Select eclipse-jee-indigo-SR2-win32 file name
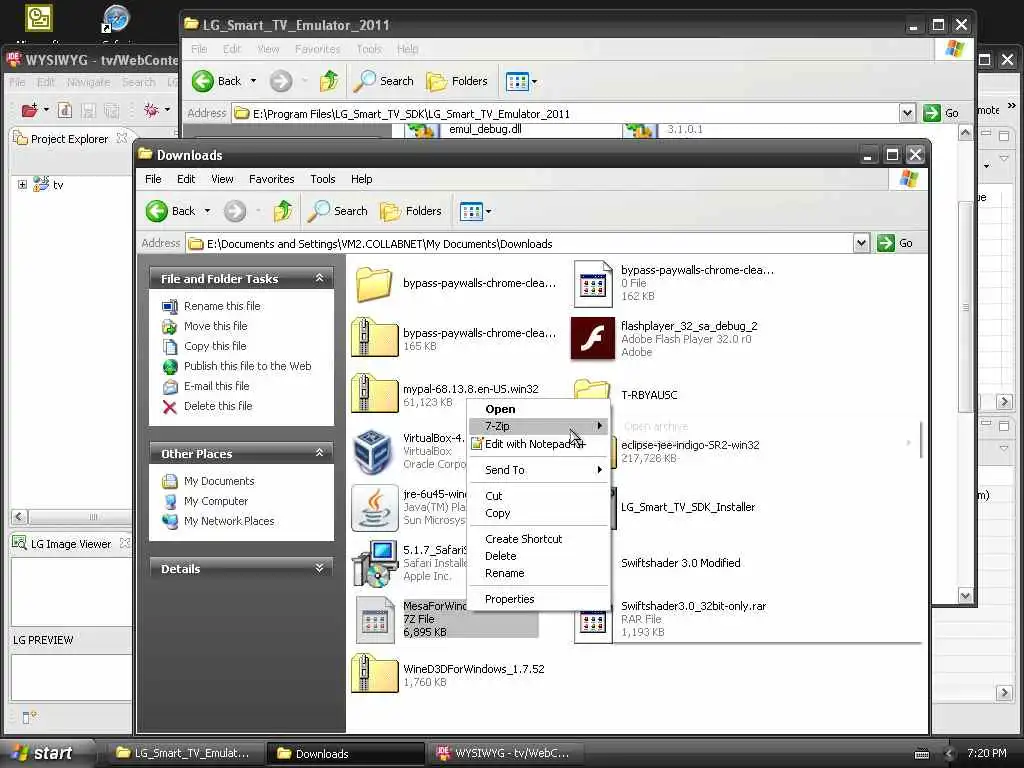 [x=690, y=445]
